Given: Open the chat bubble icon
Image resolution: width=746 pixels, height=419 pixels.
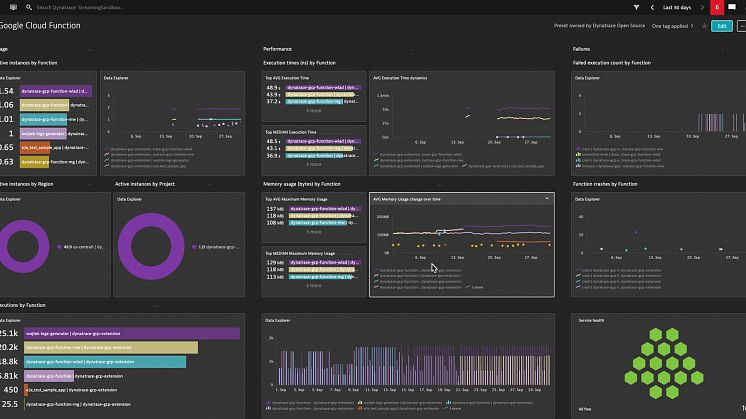Looking at the screenshot, I should coord(732,7).
